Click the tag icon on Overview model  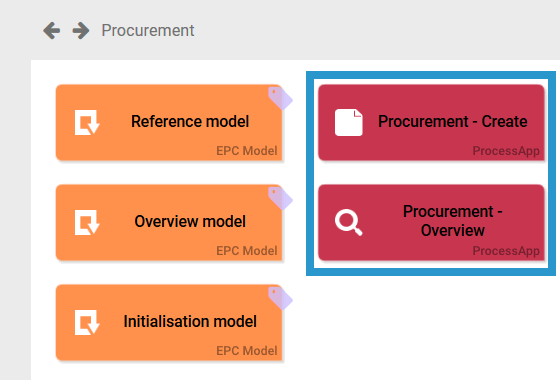coord(280,198)
